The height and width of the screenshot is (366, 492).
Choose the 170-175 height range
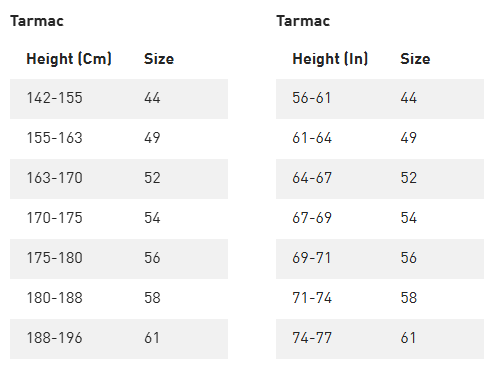click(54, 218)
